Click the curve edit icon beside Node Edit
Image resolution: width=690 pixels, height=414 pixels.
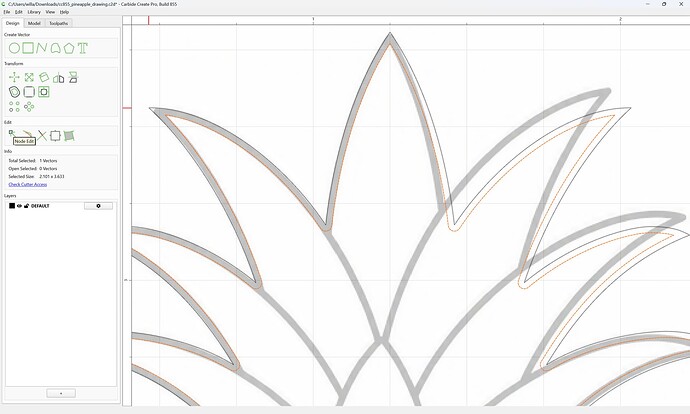pyautogui.click(x=28, y=133)
